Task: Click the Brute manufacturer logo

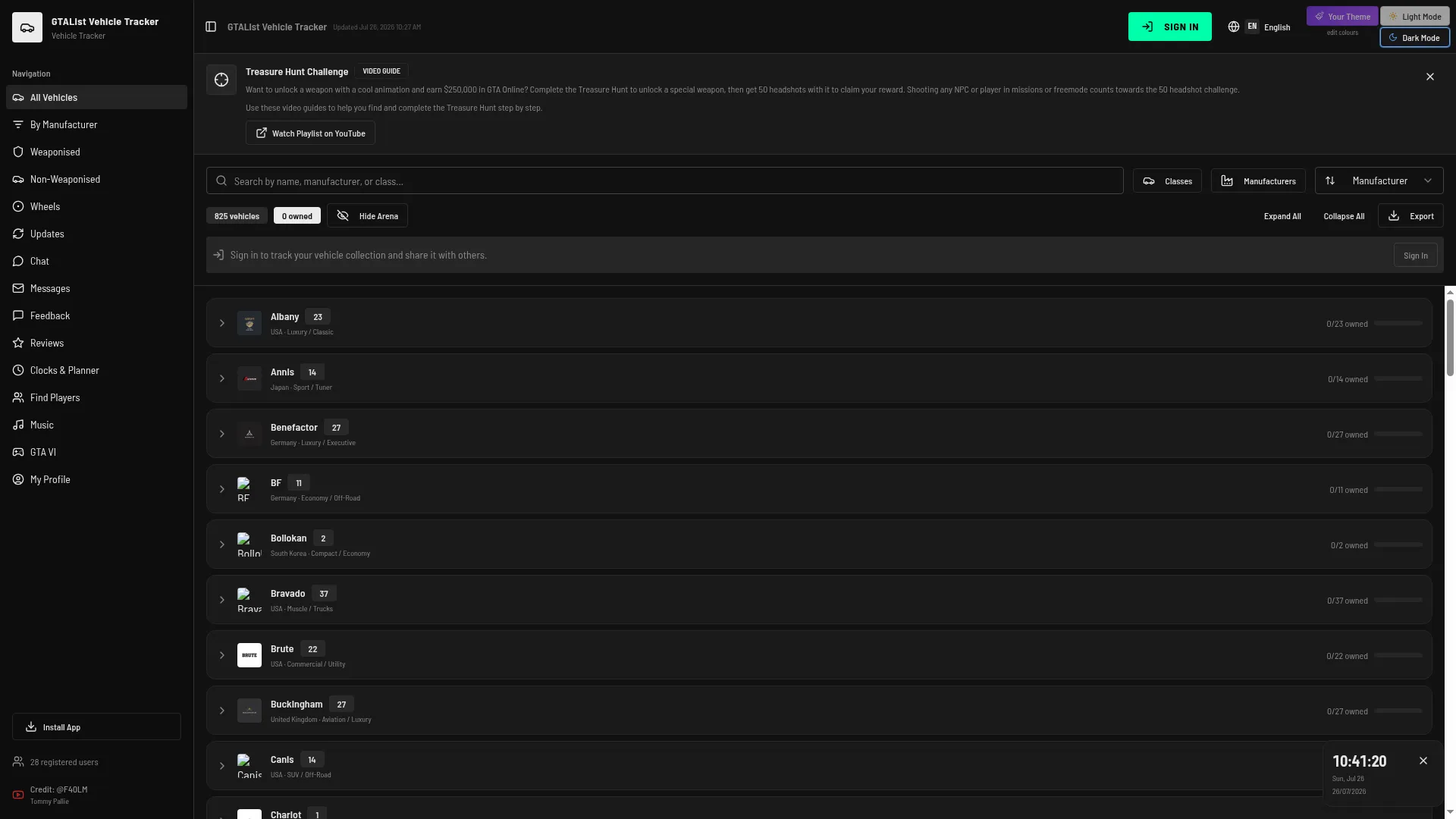Action: (x=249, y=655)
